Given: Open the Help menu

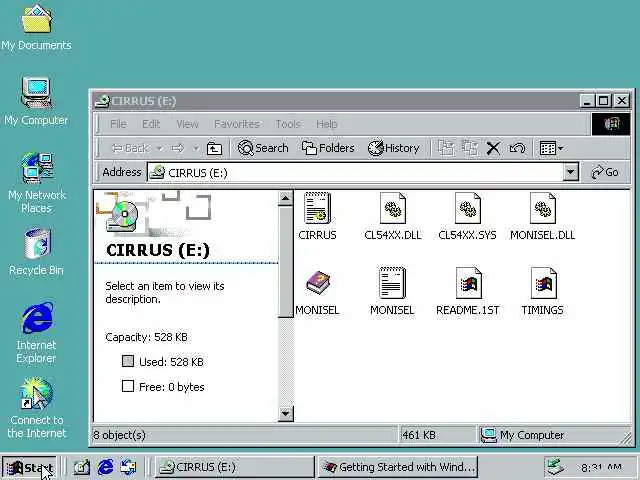Looking at the screenshot, I should coord(327,124).
